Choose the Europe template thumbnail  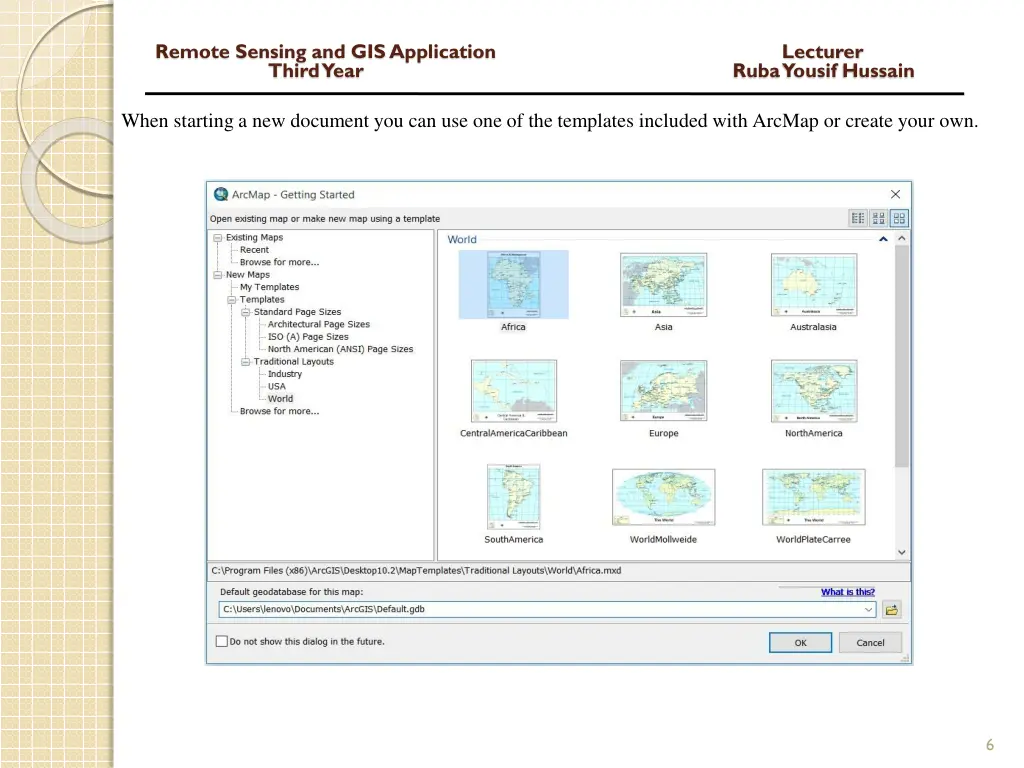click(664, 391)
